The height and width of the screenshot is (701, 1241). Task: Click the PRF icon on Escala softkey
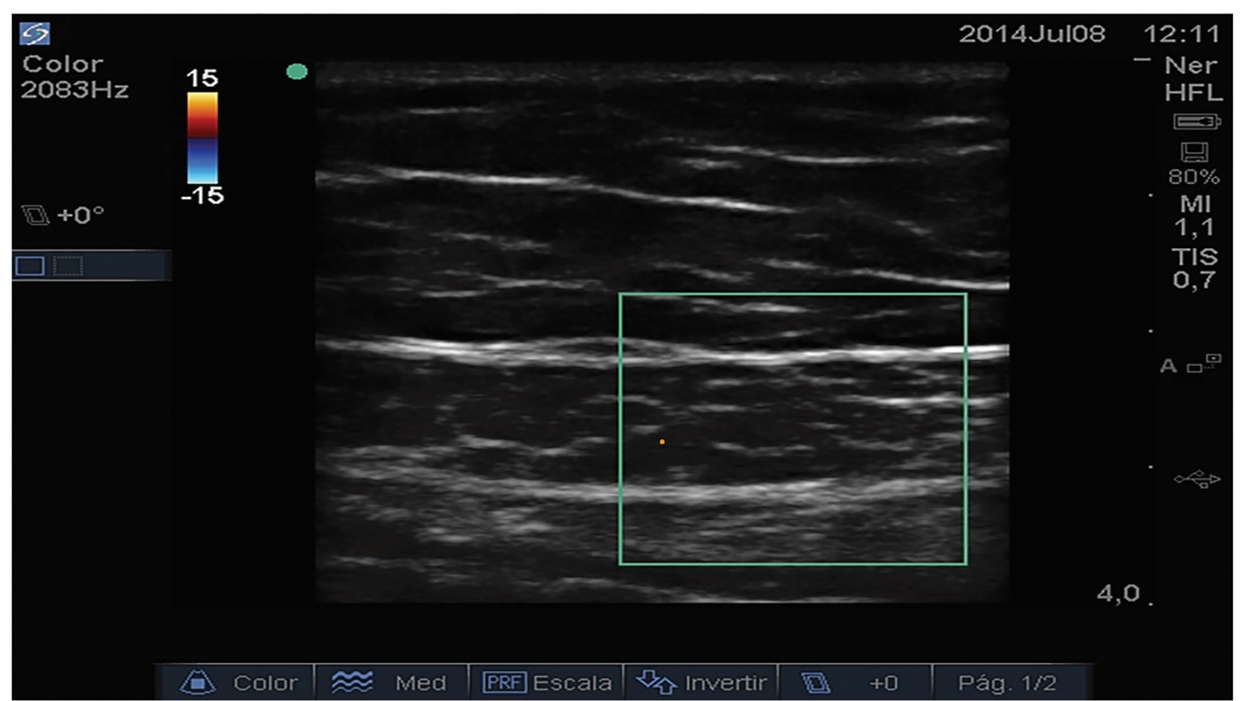tap(499, 683)
